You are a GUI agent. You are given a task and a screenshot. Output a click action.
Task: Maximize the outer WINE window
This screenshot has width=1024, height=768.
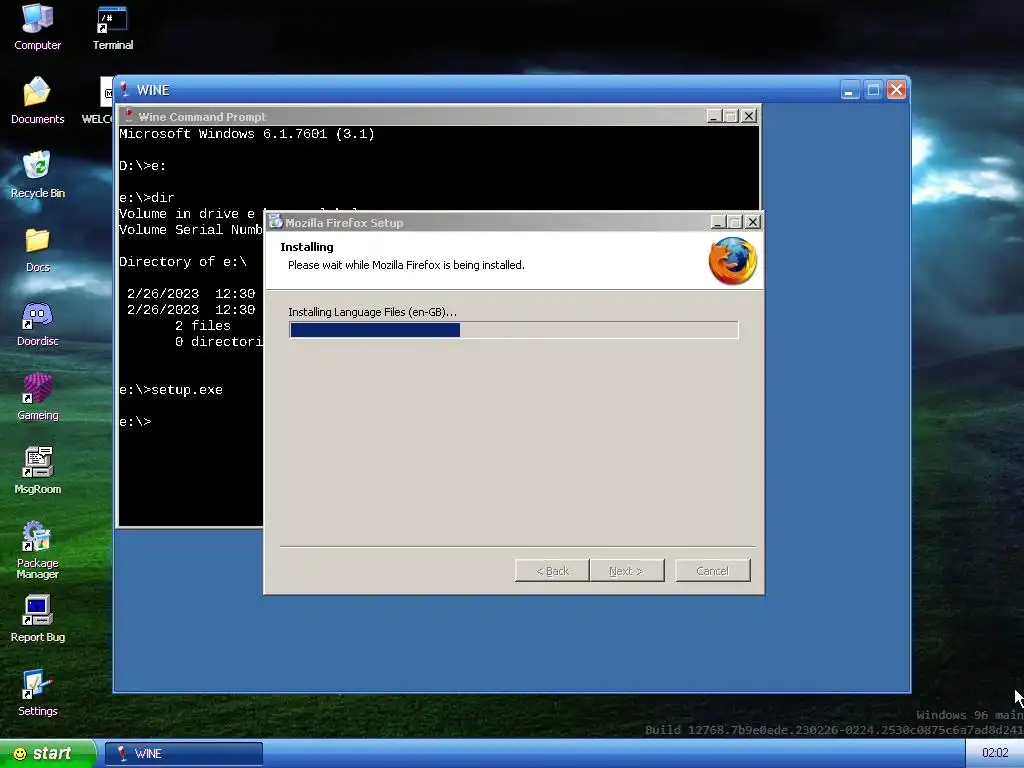coord(873,89)
